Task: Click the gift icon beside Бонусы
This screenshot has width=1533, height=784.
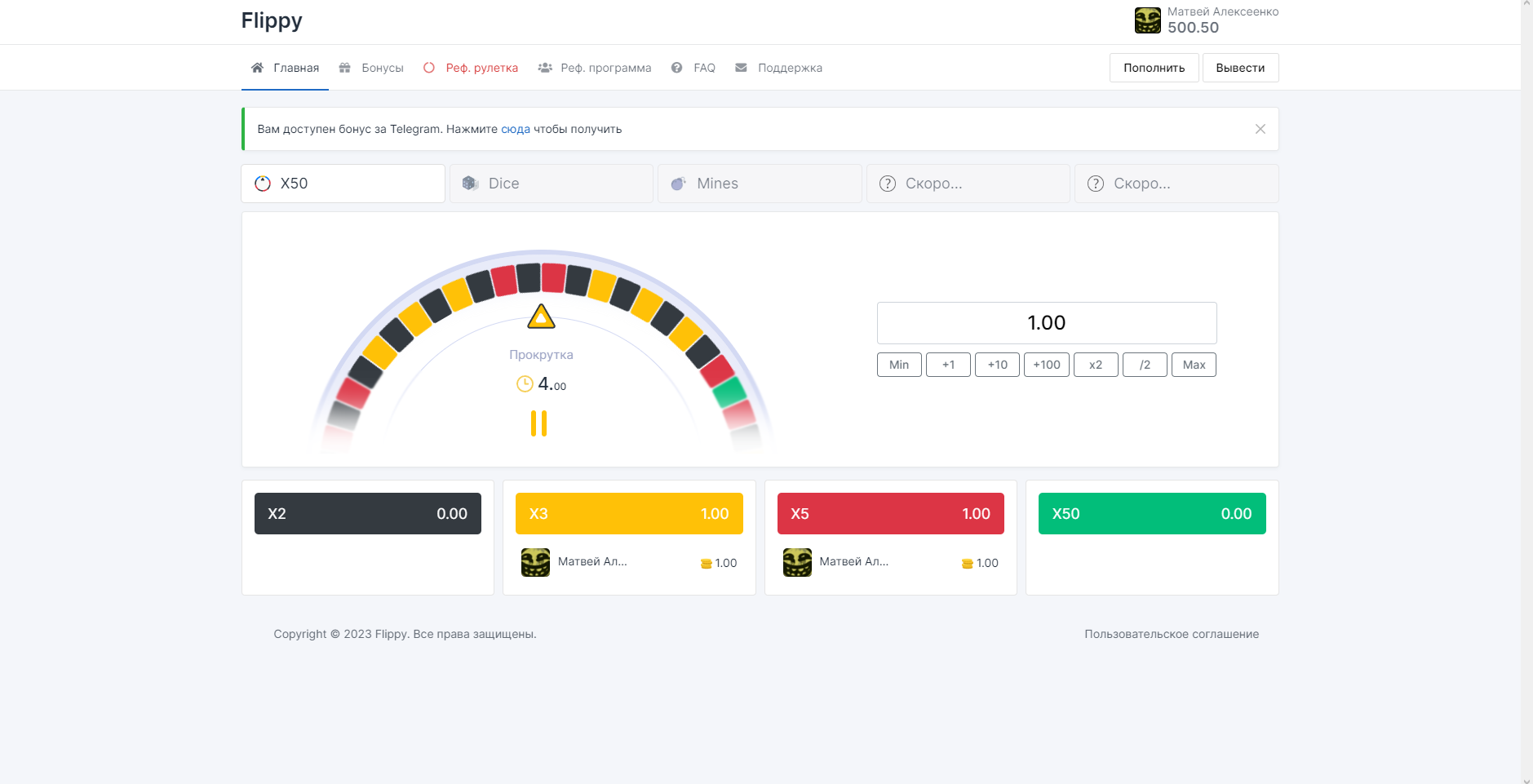Action: click(345, 68)
